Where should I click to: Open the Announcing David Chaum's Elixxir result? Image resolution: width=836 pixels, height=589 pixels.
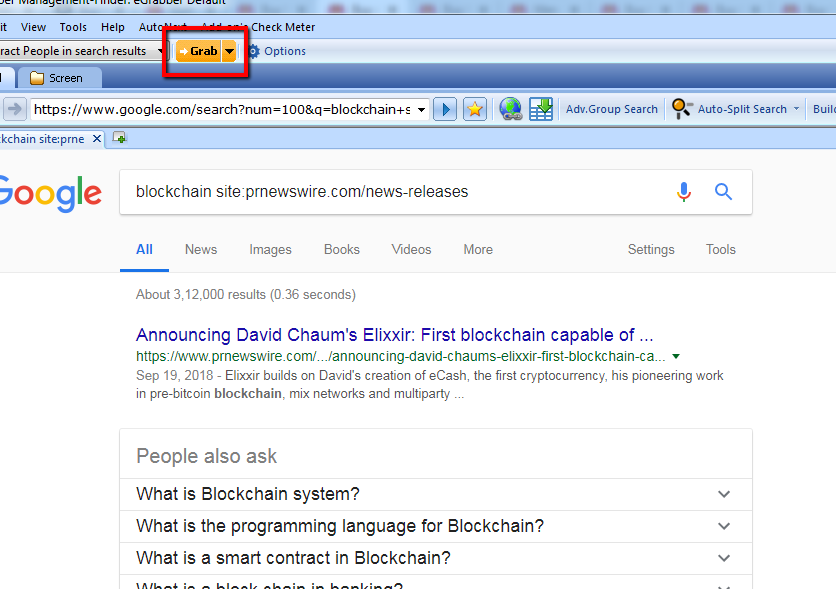click(x=395, y=335)
